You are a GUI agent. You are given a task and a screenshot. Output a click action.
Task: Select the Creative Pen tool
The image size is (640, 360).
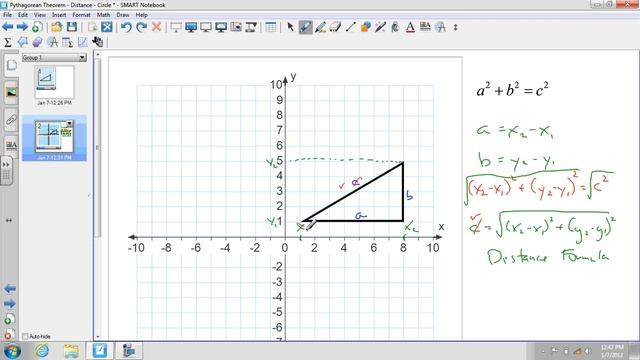point(321,27)
